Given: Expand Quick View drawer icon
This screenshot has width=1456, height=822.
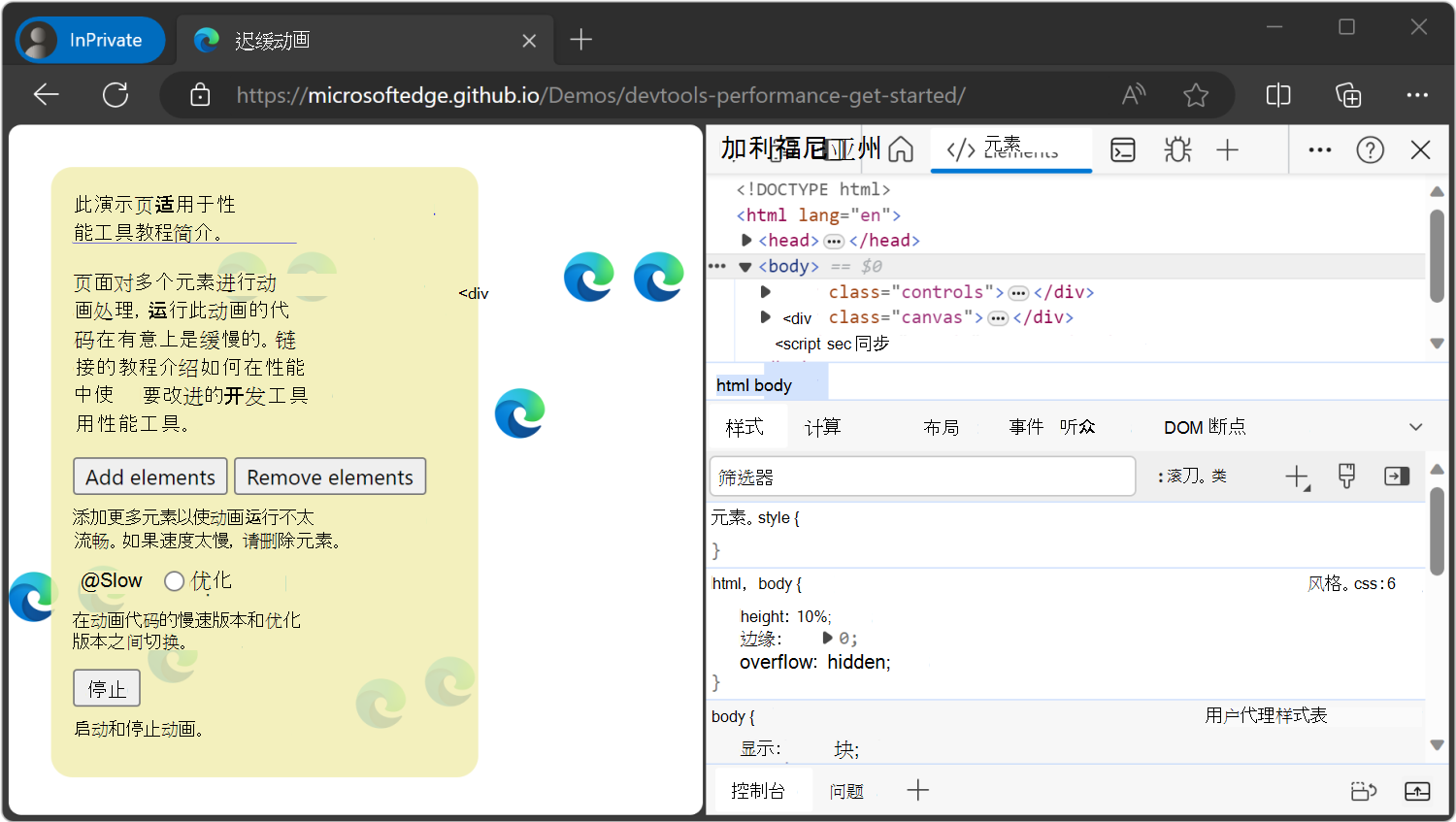Looking at the screenshot, I should pyautogui.click(x=1417, y=791).
